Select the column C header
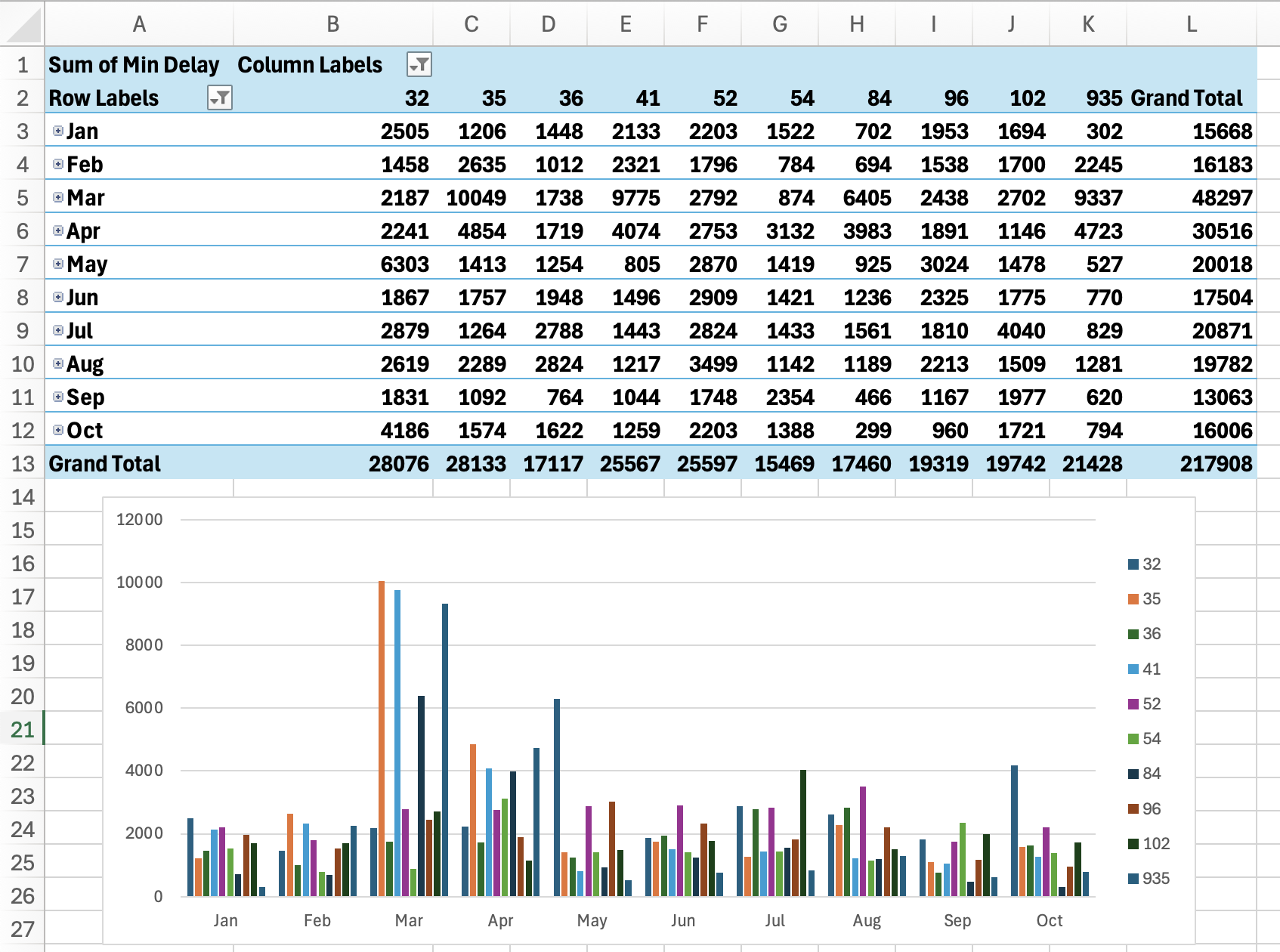 tap(471, 24)
